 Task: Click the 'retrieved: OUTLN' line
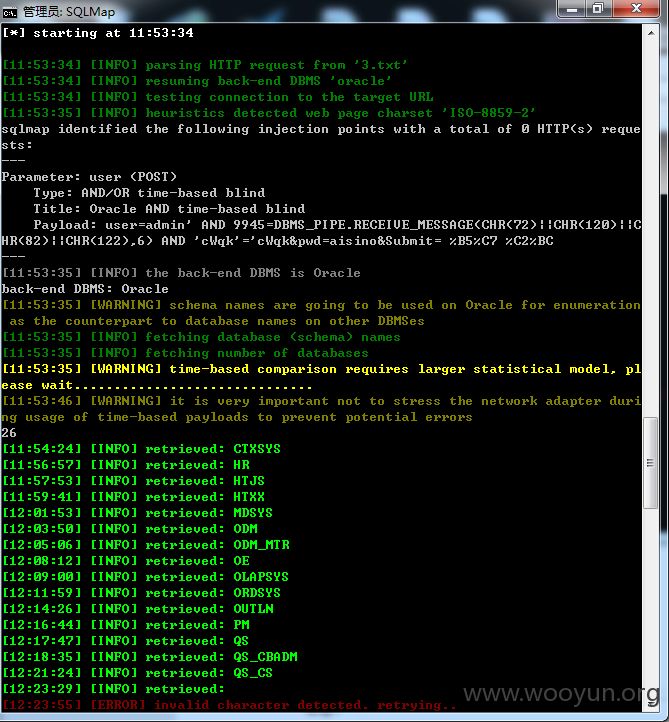[138, 609]
